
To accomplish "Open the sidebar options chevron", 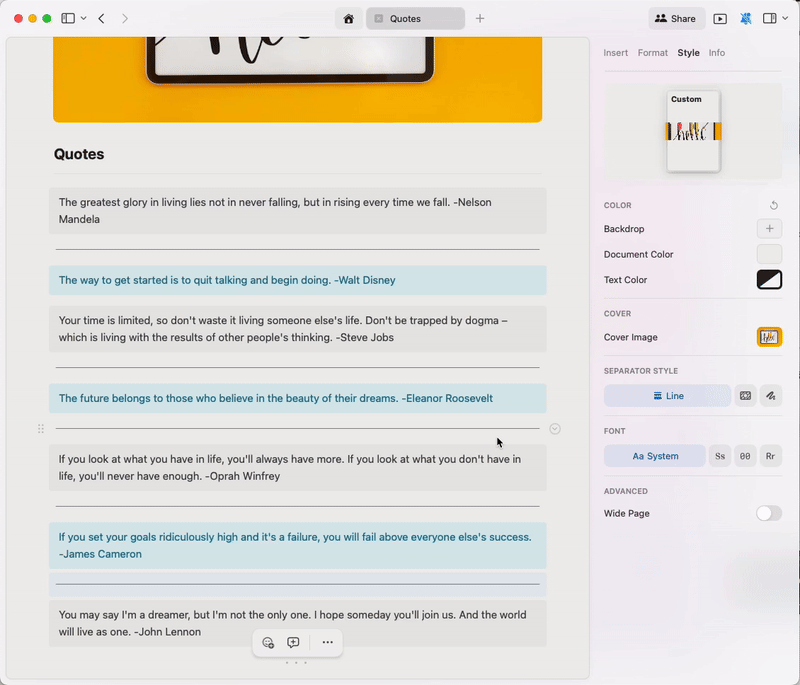I will 84,18.
